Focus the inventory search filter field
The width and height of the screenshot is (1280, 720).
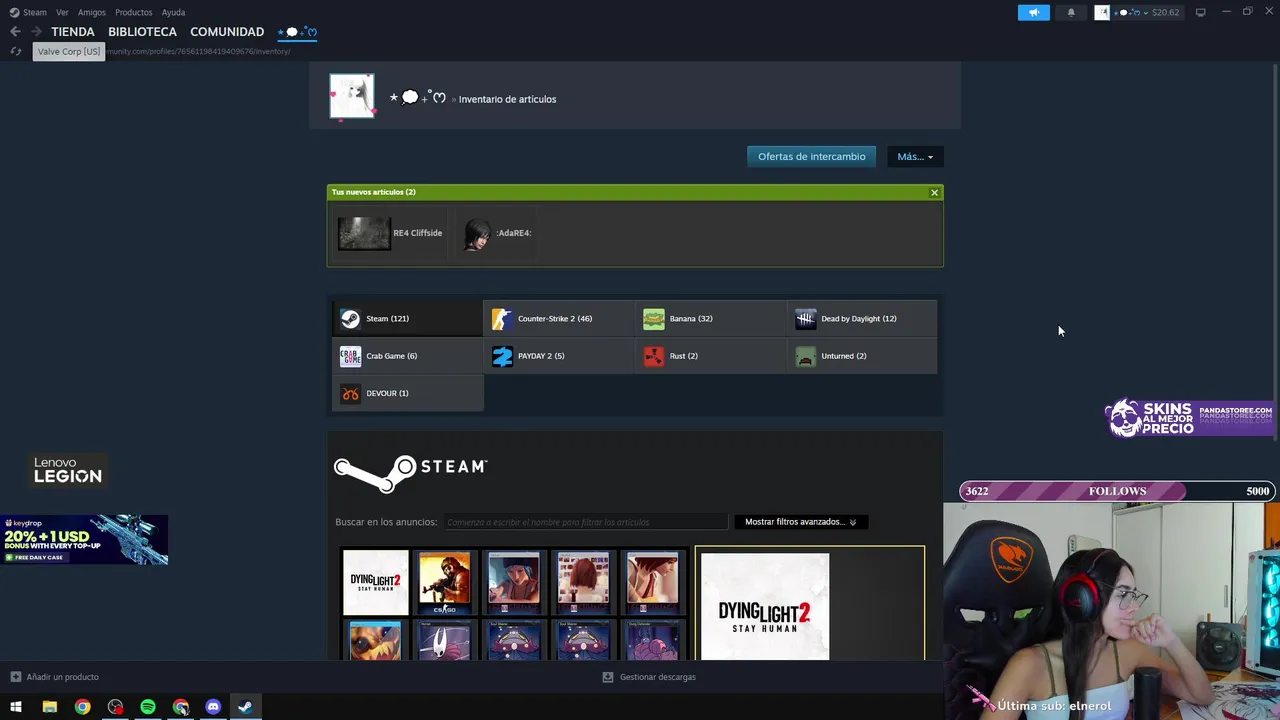point(586,522)
